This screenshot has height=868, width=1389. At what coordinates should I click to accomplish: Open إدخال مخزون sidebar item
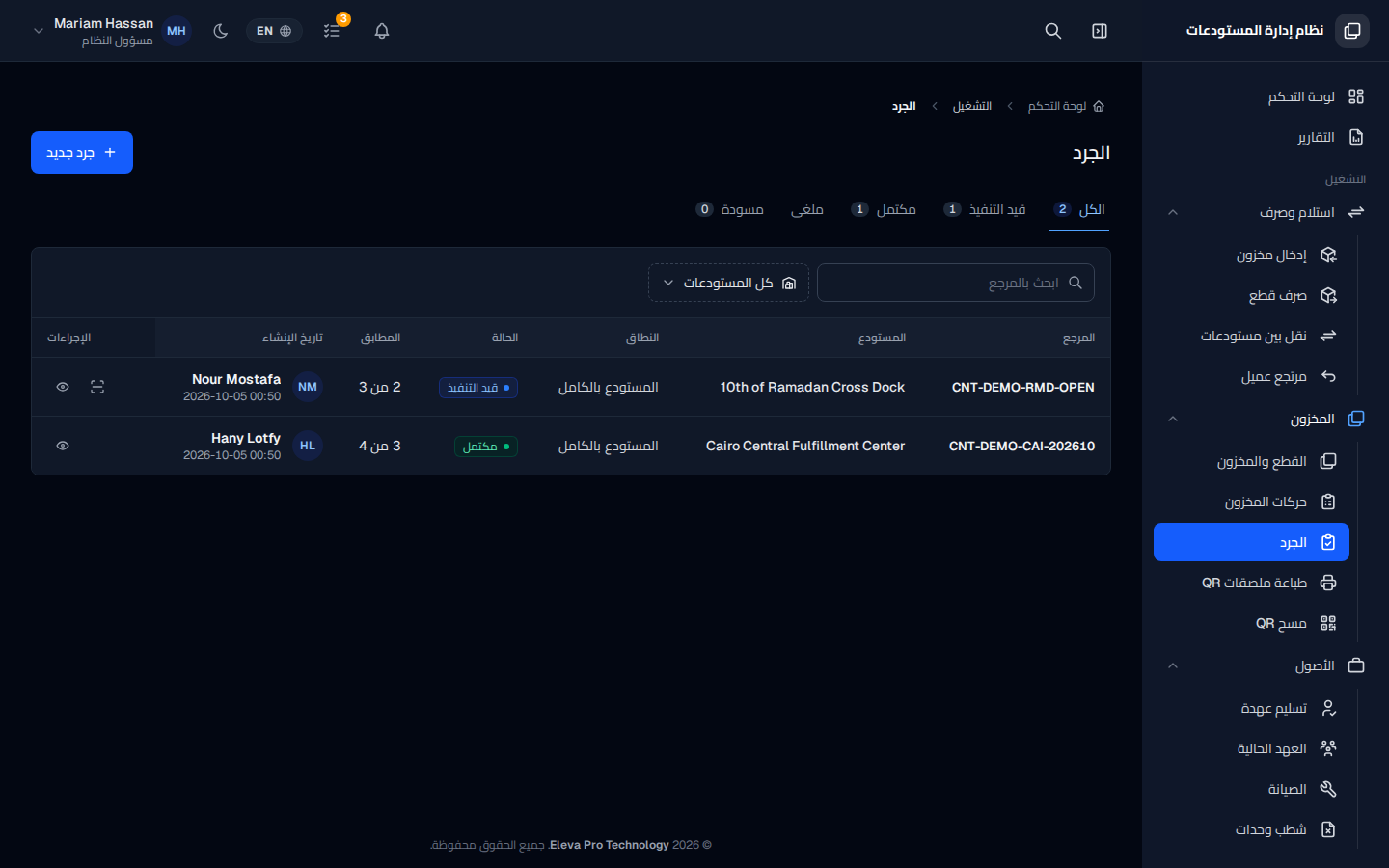click(1251, 255)
